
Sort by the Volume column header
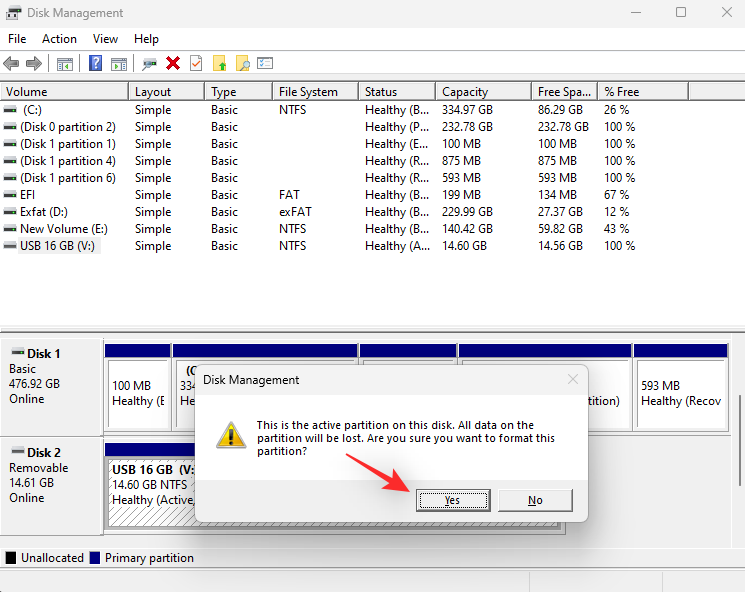65,92
